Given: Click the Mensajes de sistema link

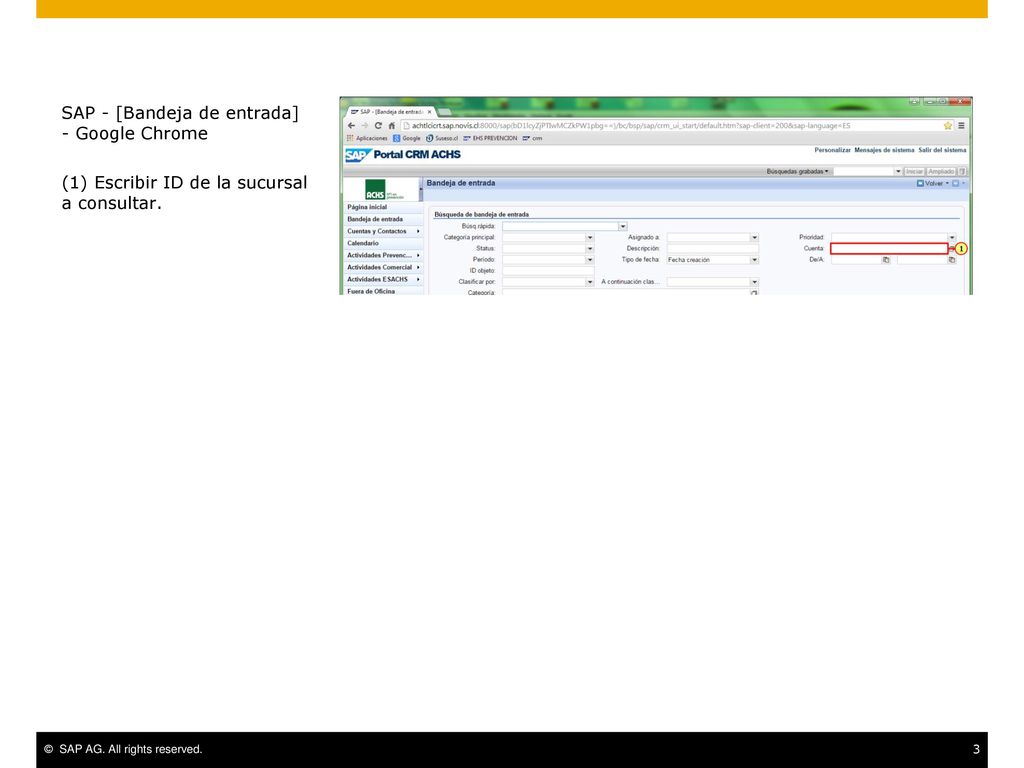Looking at the screenshot, I should (x=884, y=150).
